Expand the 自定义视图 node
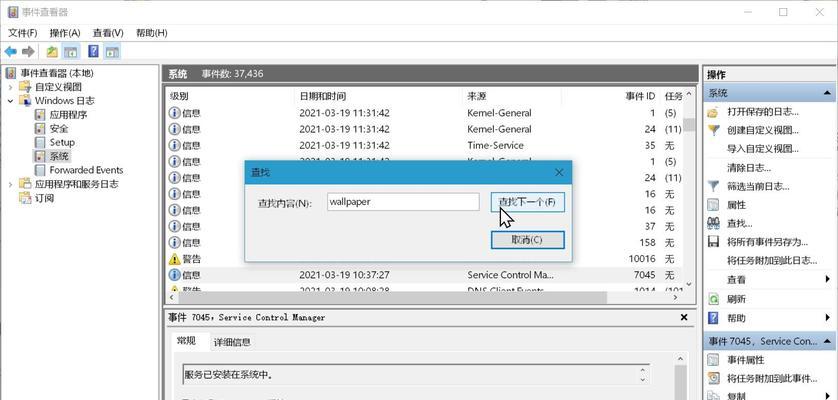838x400 pixels. tap(10, 87)
